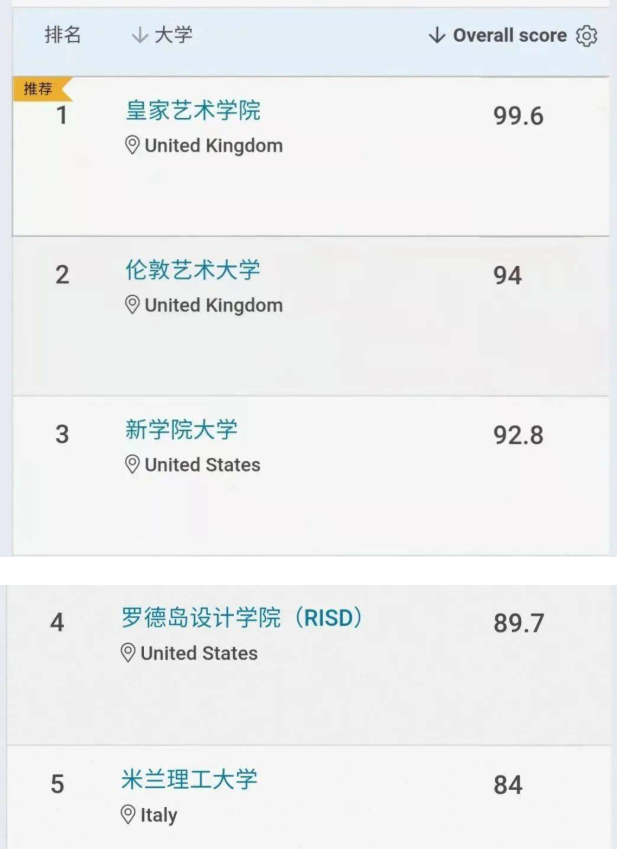617x849 pixels.
Task: Click the 排名 column header
Action: pyautogui.click(x=63, y=35)
